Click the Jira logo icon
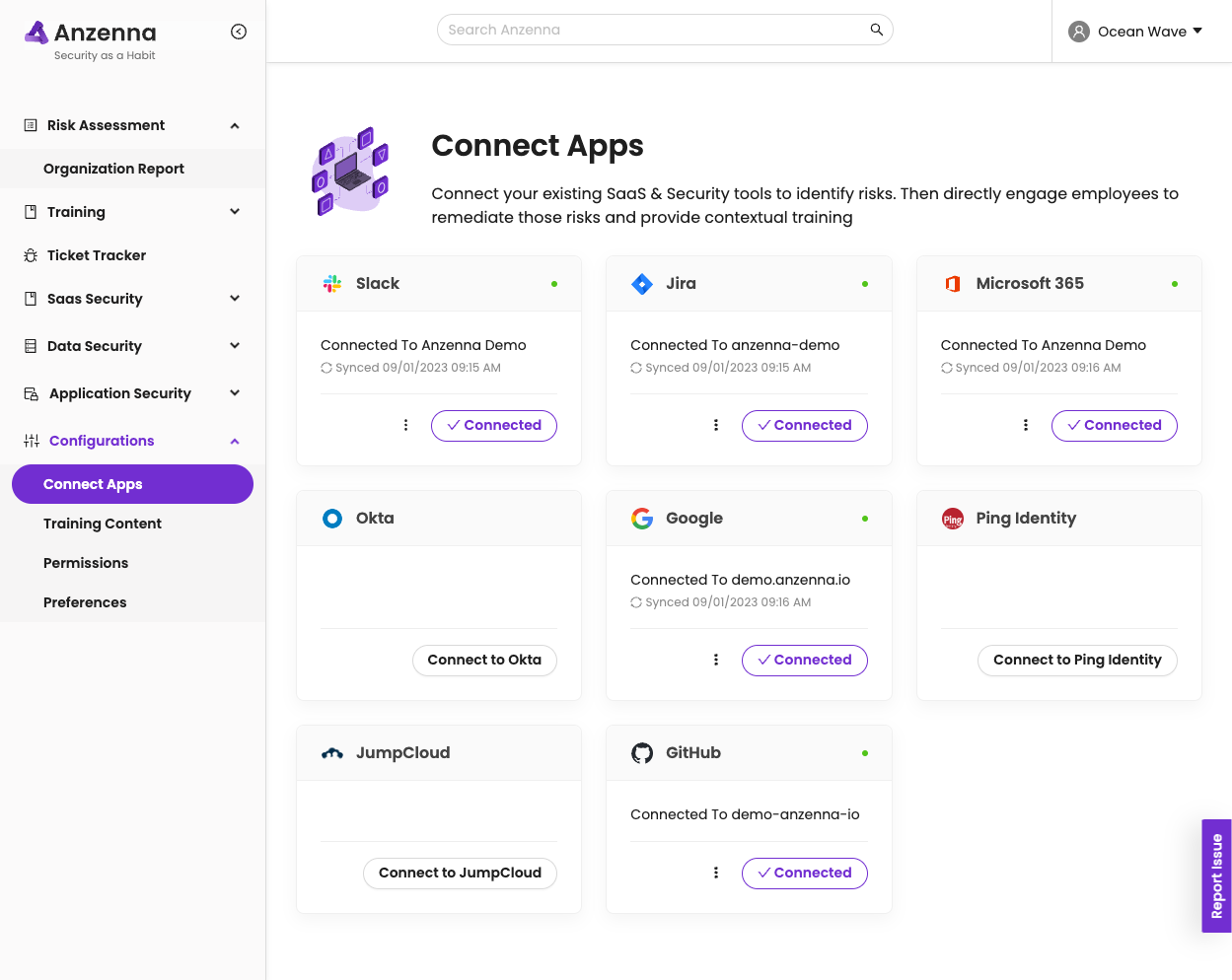The height and width of the screenshot is (980, 1232). tap(642, 284)
